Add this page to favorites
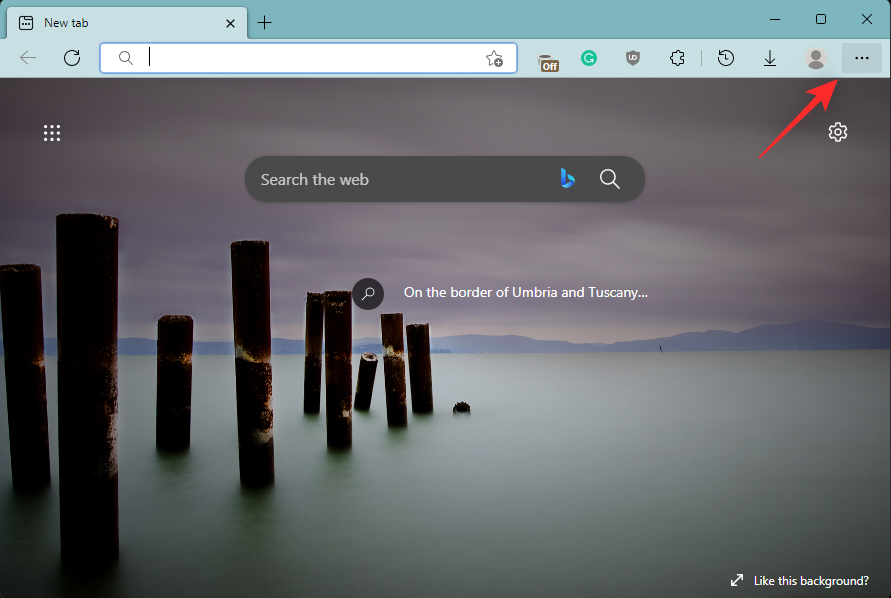 point(494,58)
